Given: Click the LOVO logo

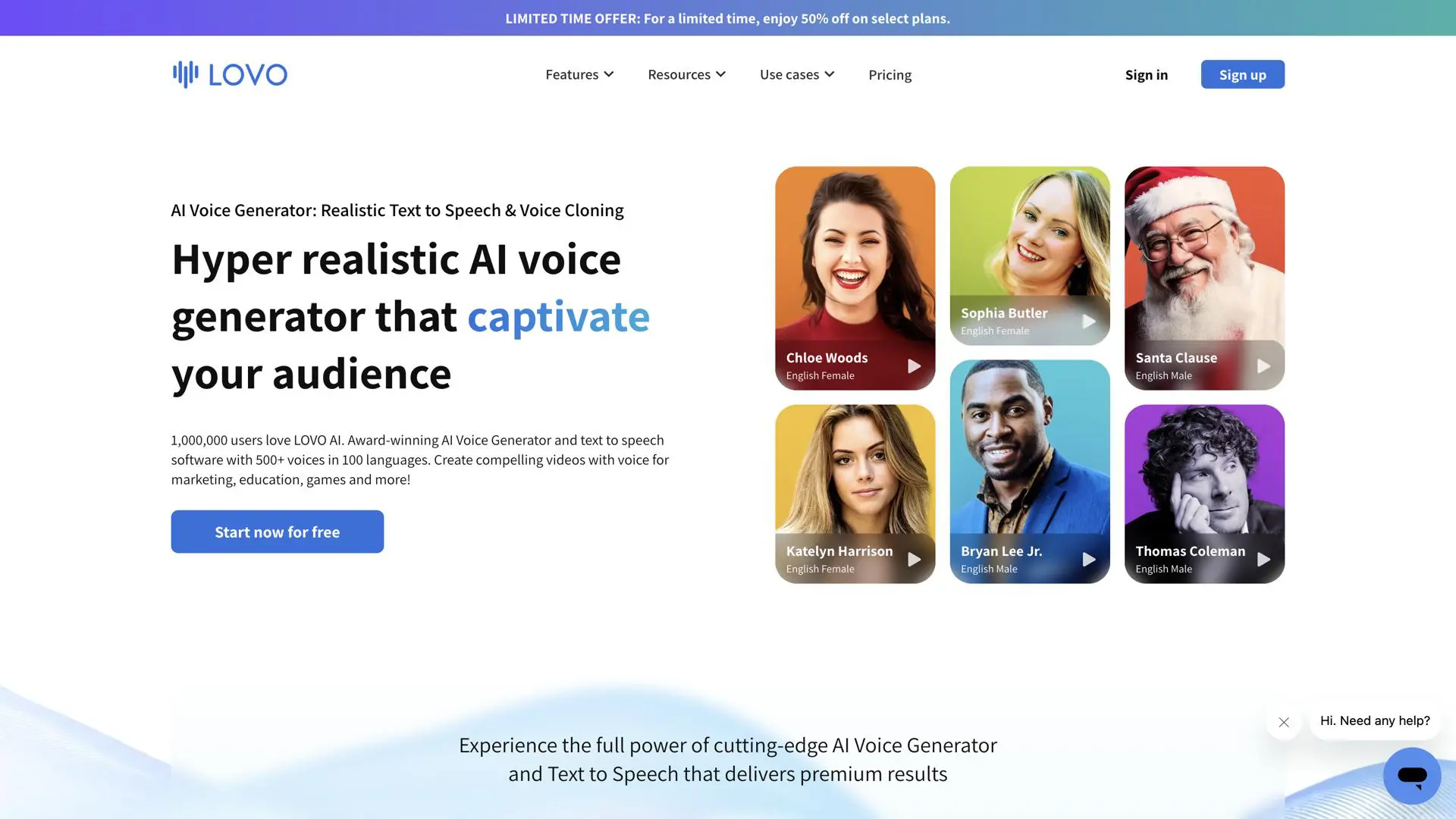Looking at the screenshot, I should [230, 74].
